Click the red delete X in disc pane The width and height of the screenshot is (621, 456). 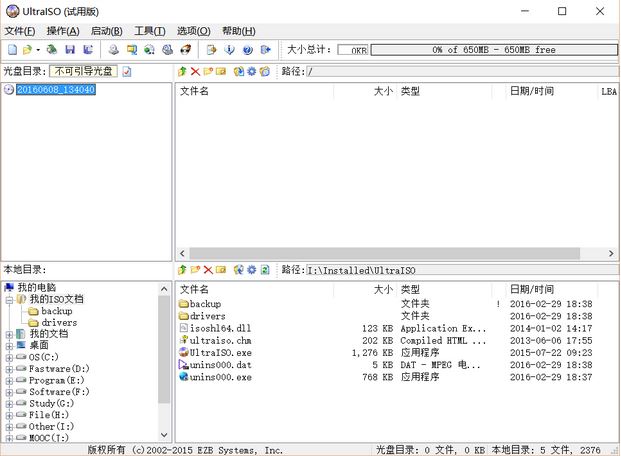tap(195, 72)
